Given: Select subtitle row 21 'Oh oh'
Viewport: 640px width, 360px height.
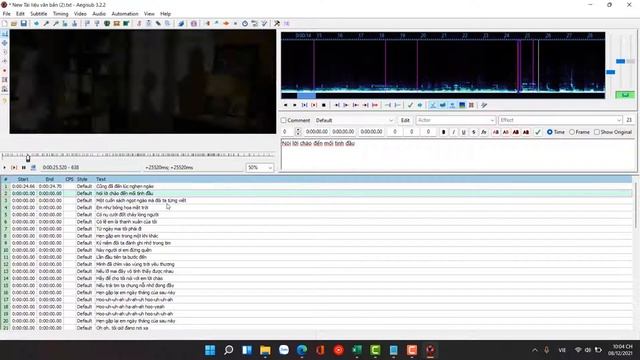Looking at the screenshot, I should [x=316, y=328].
